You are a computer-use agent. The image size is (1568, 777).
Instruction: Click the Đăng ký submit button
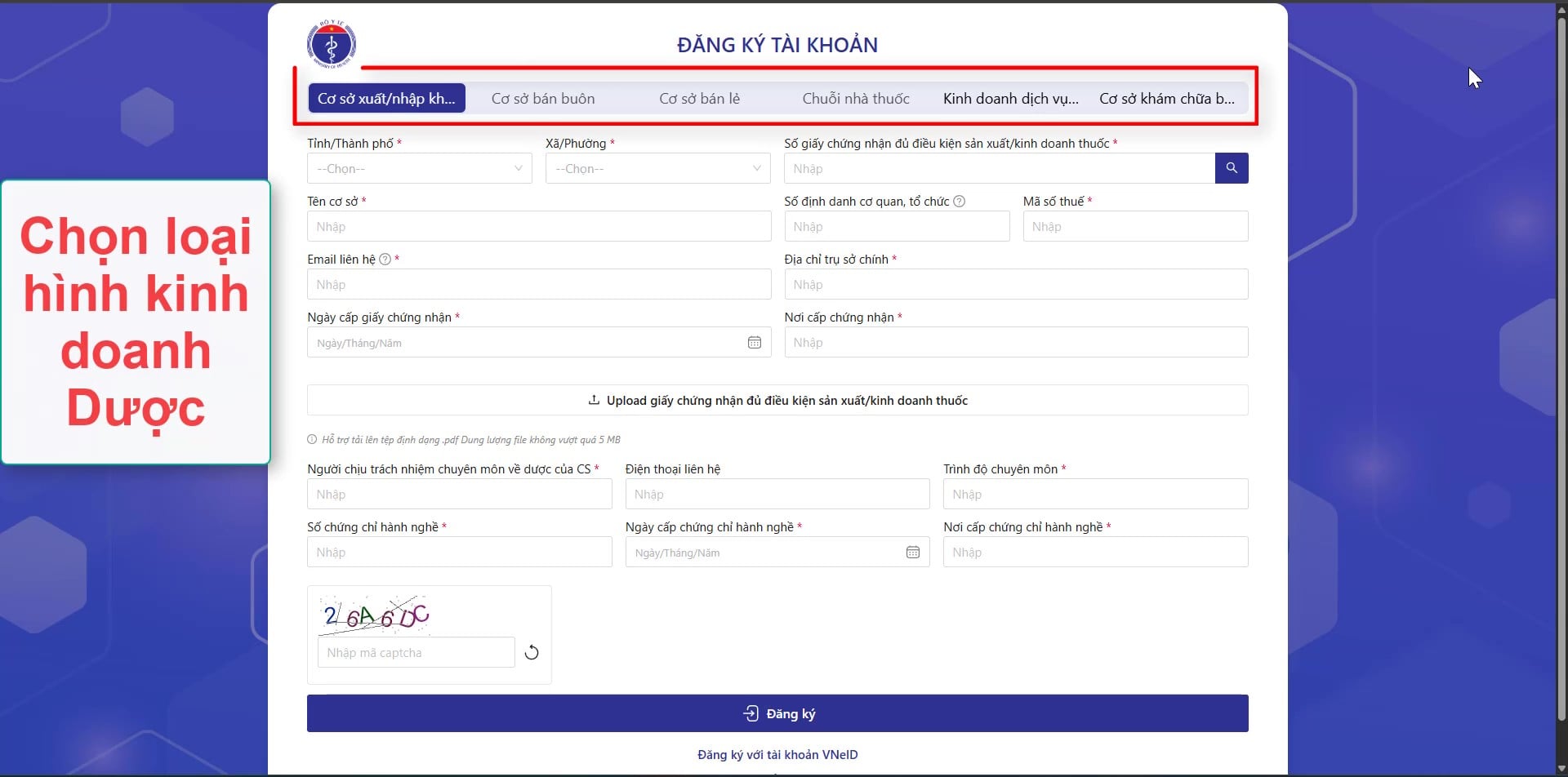777,713
